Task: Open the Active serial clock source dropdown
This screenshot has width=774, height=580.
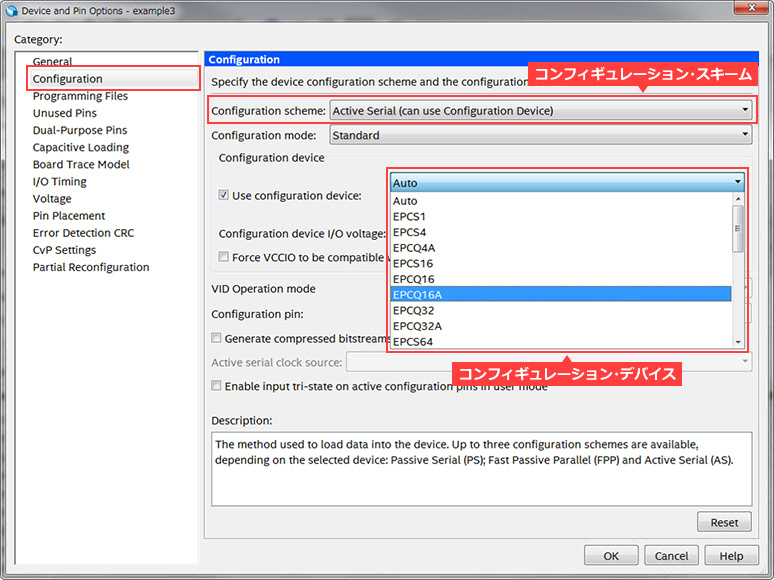Action: [549, 362]
